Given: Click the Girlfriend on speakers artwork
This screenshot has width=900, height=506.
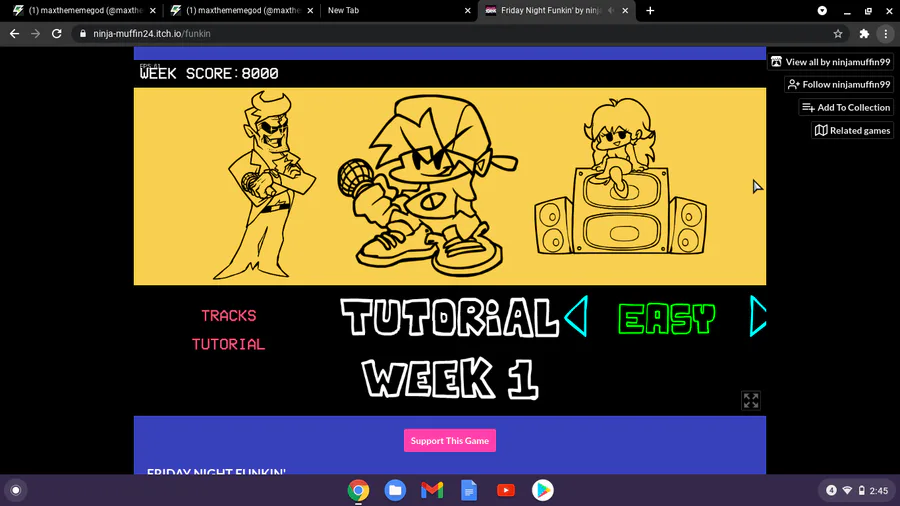Looking at the screenshot, I should (x=620, y=176).
